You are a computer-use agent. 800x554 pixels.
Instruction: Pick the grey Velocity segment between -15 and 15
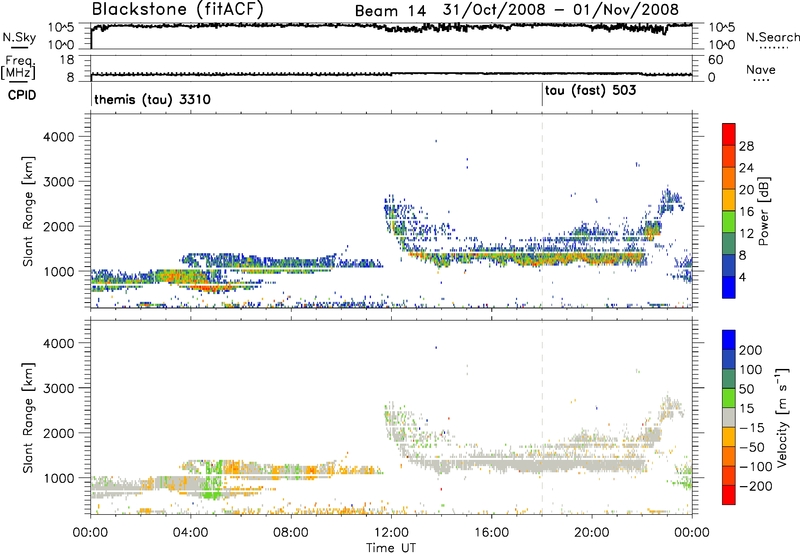pyautogui.click(x=729, y=417)
